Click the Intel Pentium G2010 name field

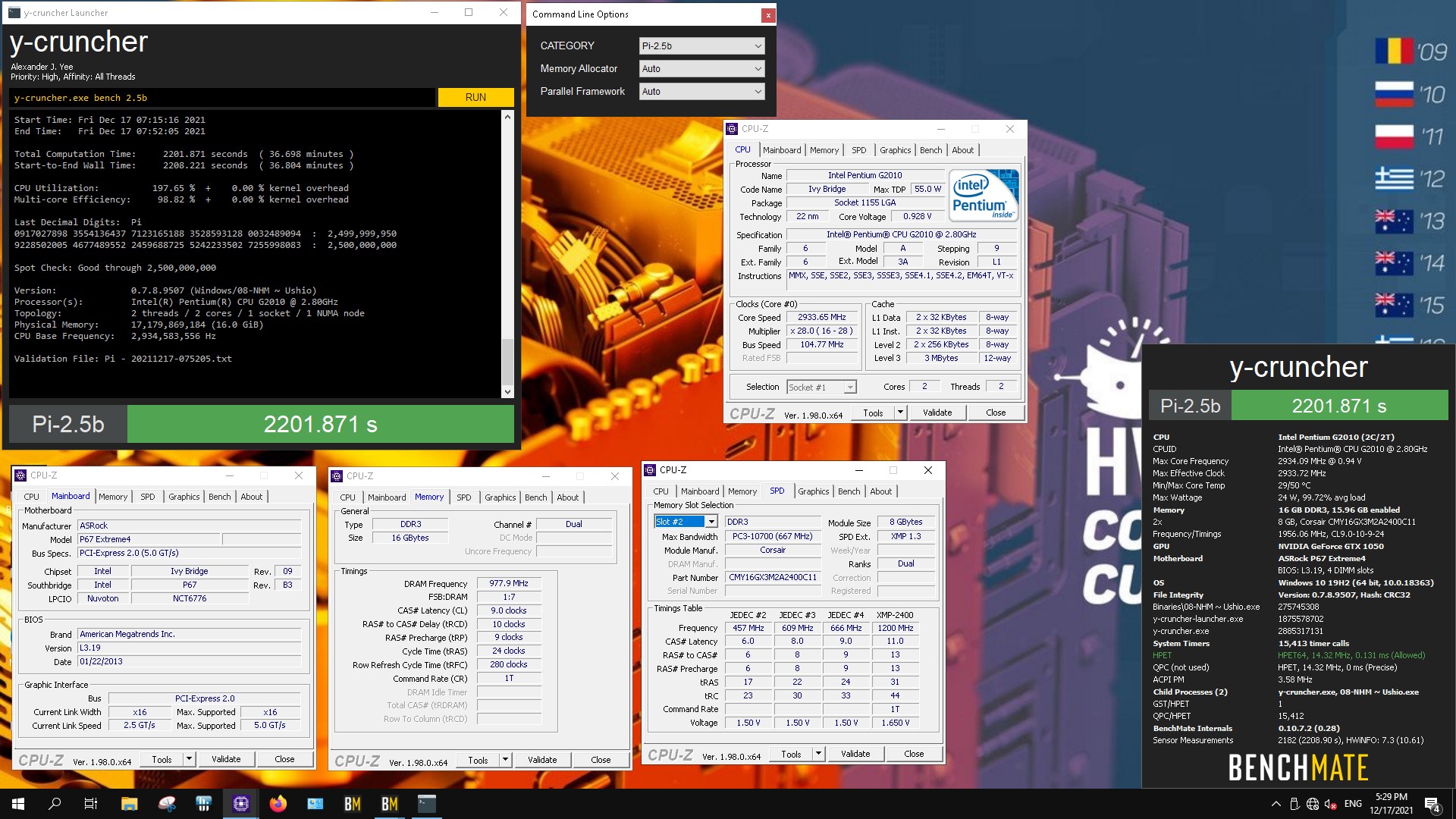pos(864,175)
